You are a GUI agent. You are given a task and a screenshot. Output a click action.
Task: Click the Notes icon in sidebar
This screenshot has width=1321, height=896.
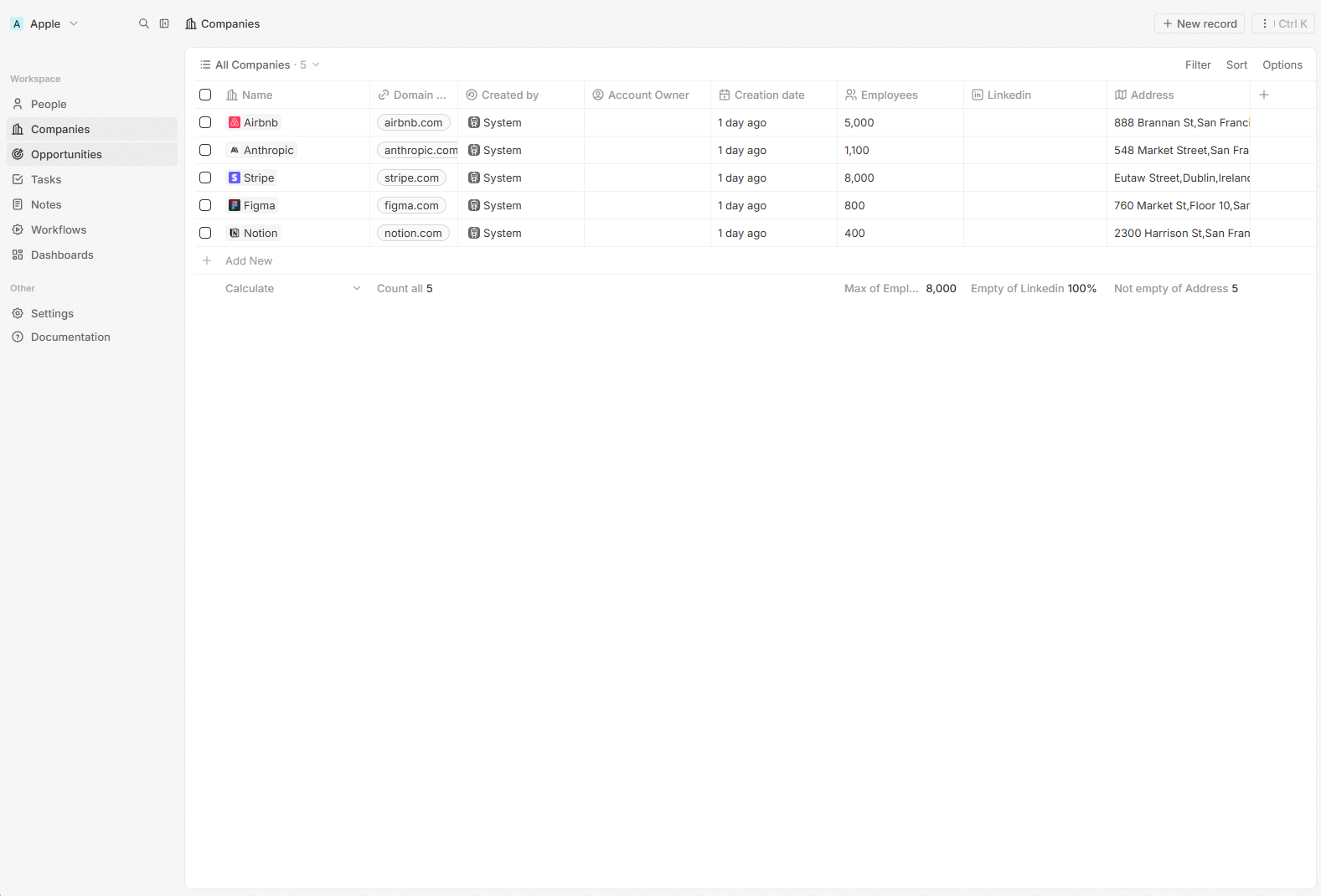pyautogui.click(x=18, y=204)
